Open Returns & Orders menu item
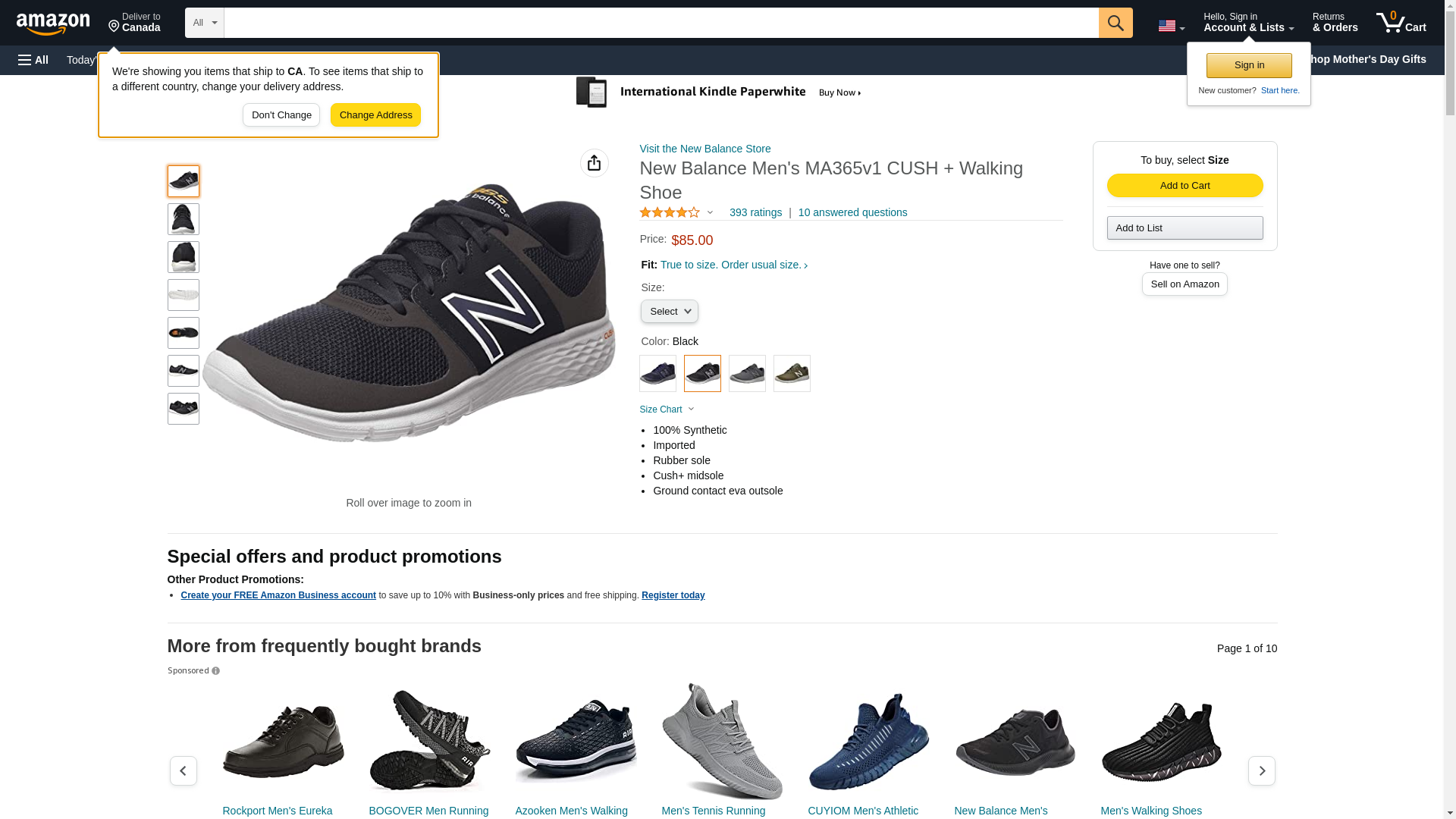Viewport: 1456px width, 819px height. pos(1335,23)
